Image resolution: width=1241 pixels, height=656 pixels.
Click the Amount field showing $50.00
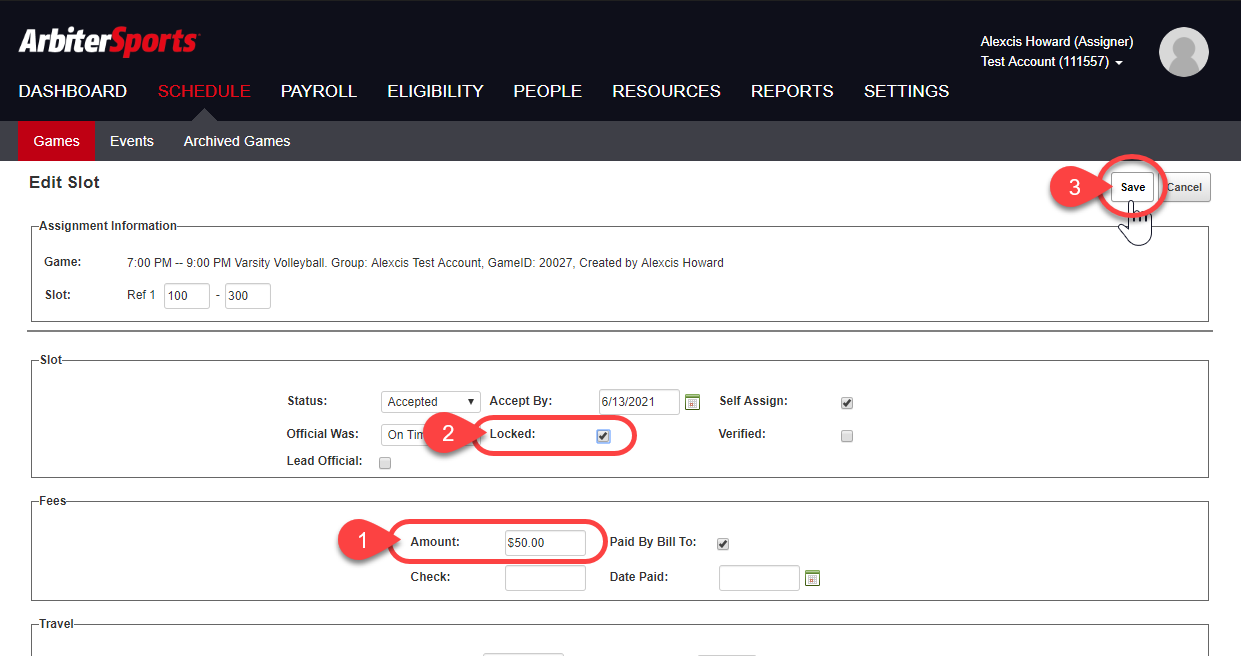click(545, 543)
